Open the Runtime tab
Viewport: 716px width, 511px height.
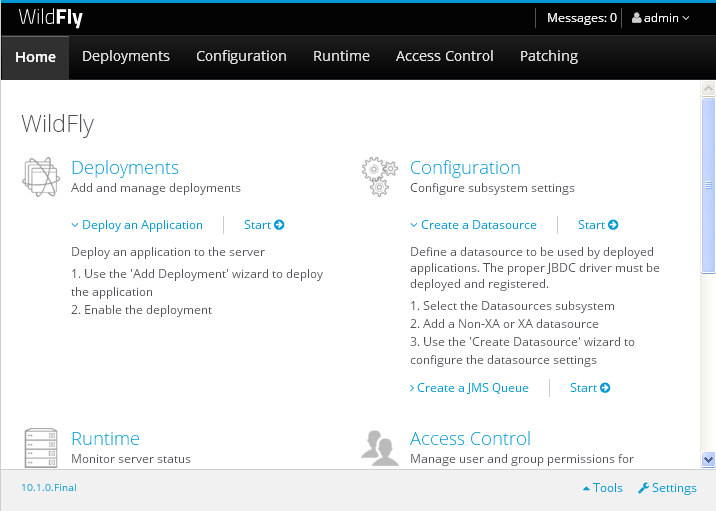[341, 56]
